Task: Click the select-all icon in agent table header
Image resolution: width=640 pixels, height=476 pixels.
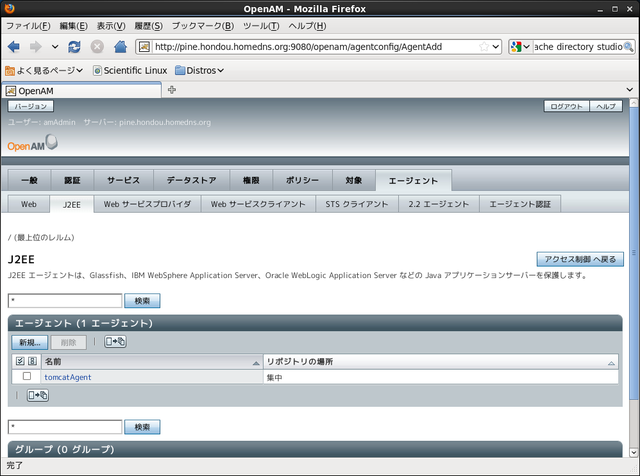Action: [20, 360]
